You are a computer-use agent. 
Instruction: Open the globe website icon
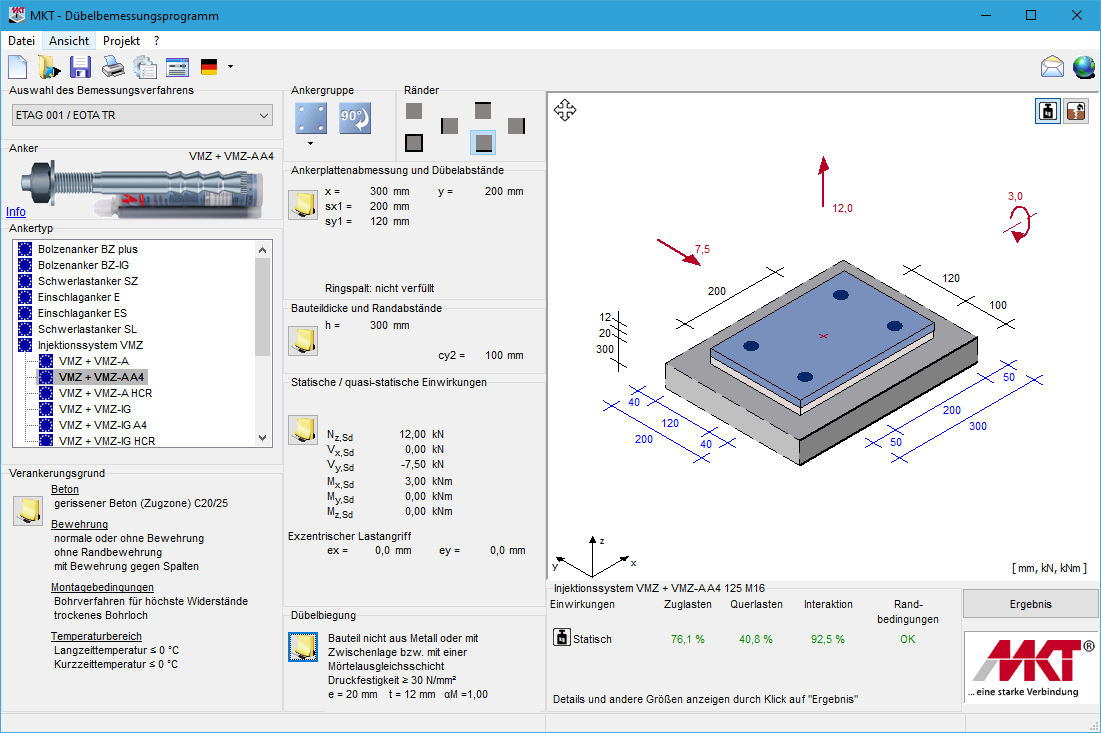click(1083, 67)
